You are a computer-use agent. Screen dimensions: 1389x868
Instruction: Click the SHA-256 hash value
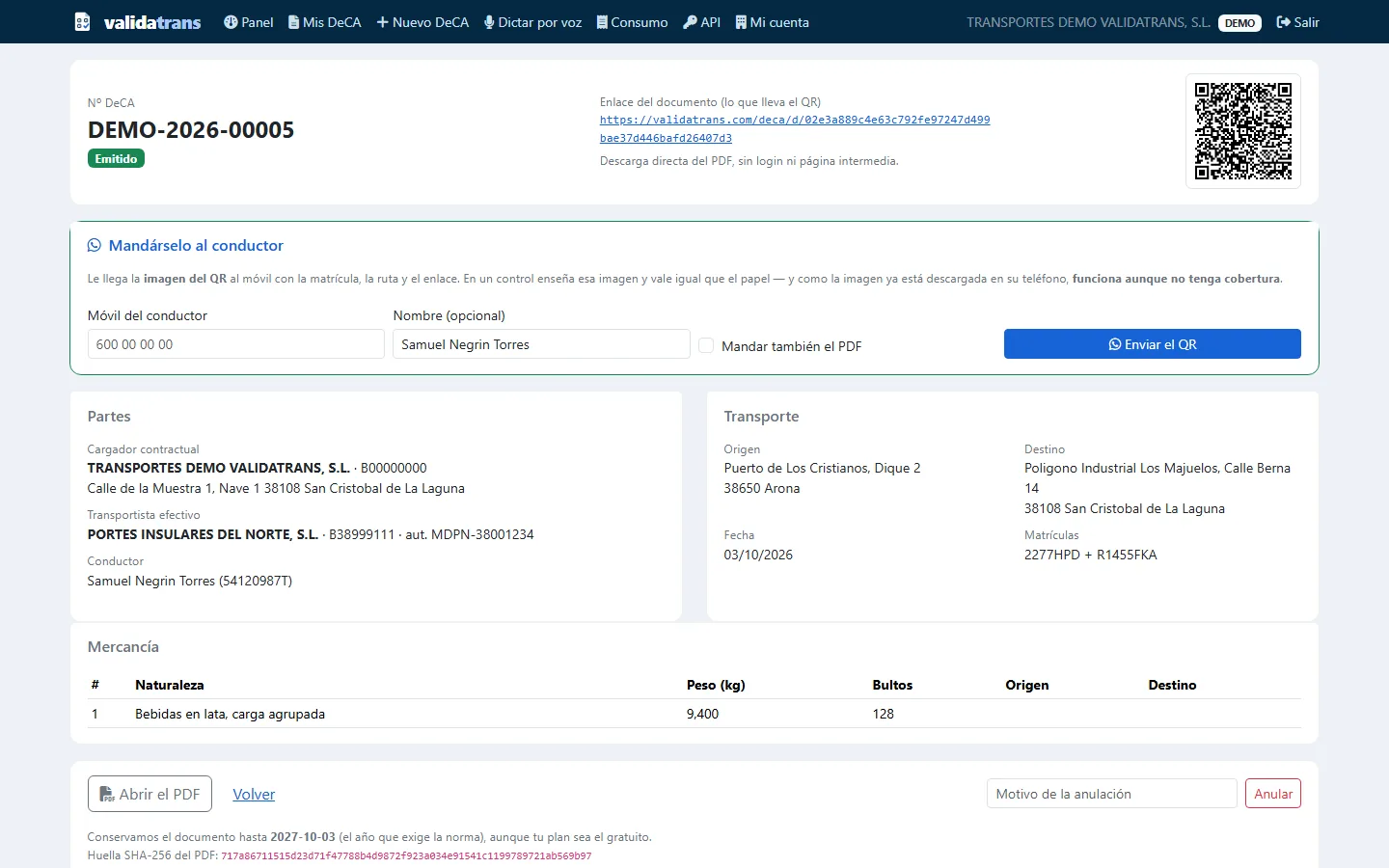click(406, 855)
